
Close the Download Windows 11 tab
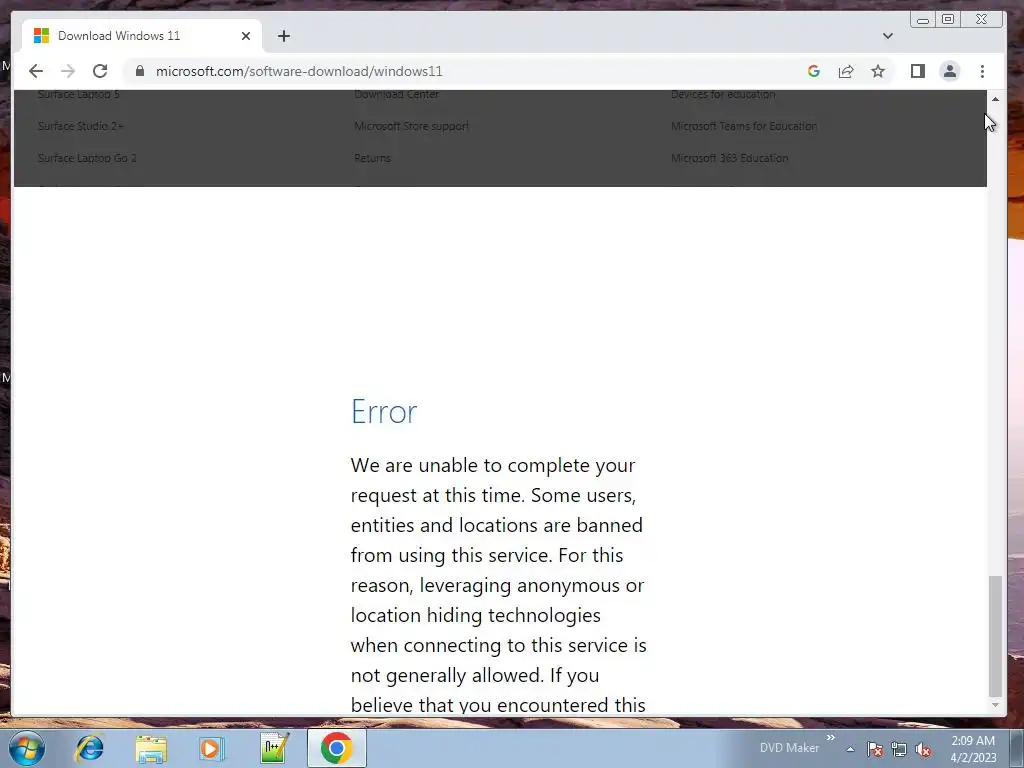click(246, 36)
